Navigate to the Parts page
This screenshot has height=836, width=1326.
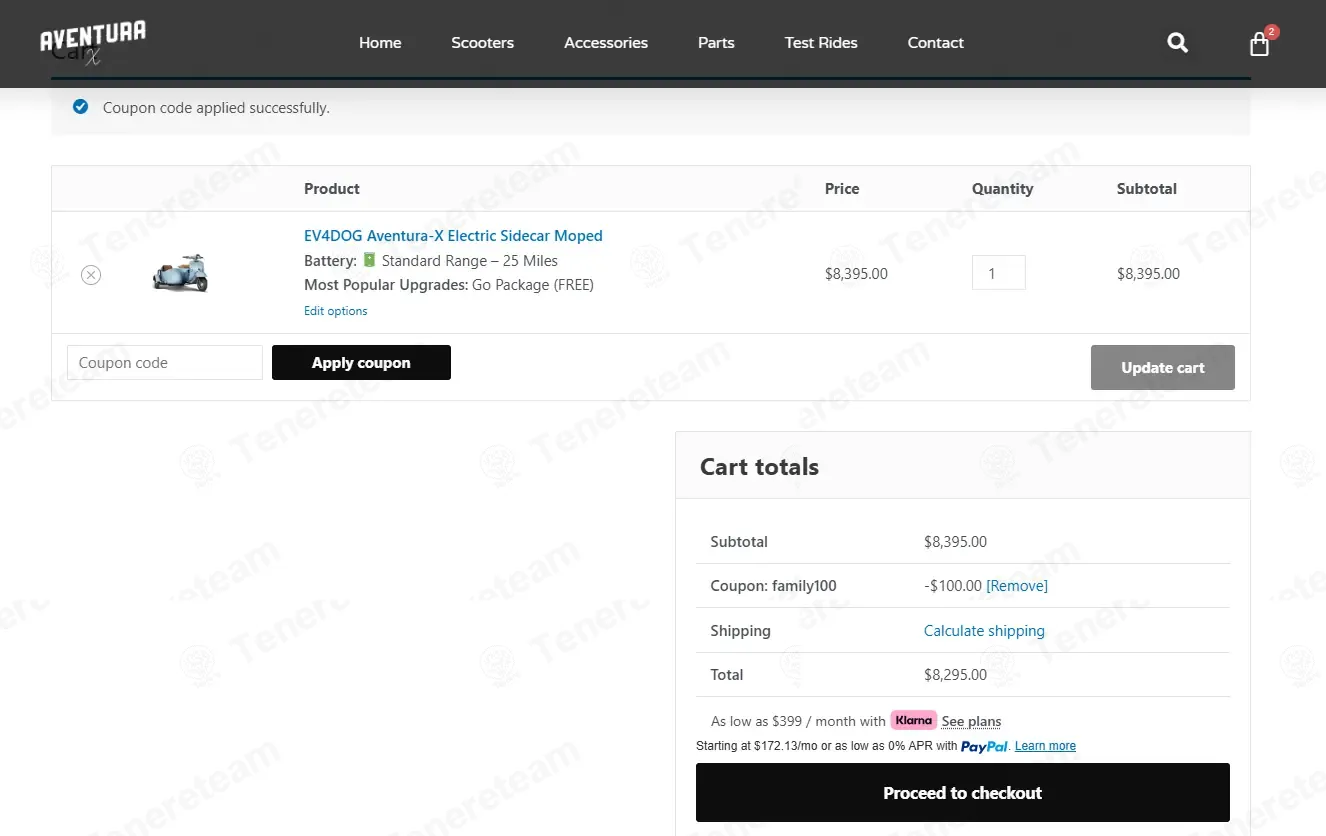(x=716, y=43)
